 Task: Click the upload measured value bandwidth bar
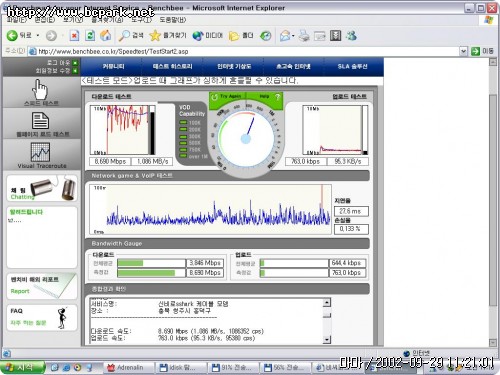[294, 273]
